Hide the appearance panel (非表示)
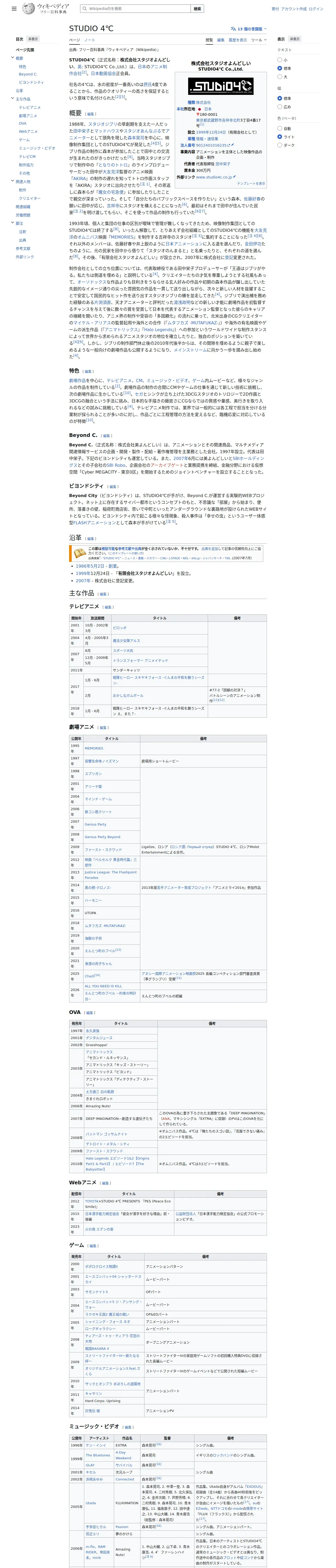This screenshot has height=1568, width=336. click(295, 39)
